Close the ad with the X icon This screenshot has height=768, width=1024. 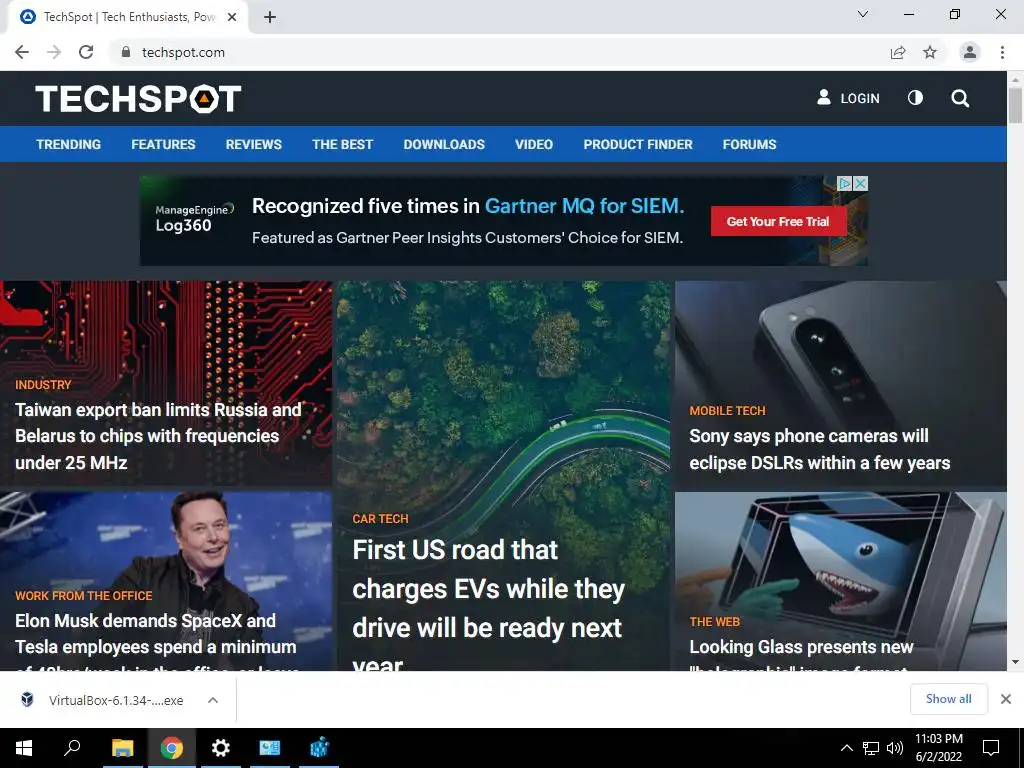point(861,184)
